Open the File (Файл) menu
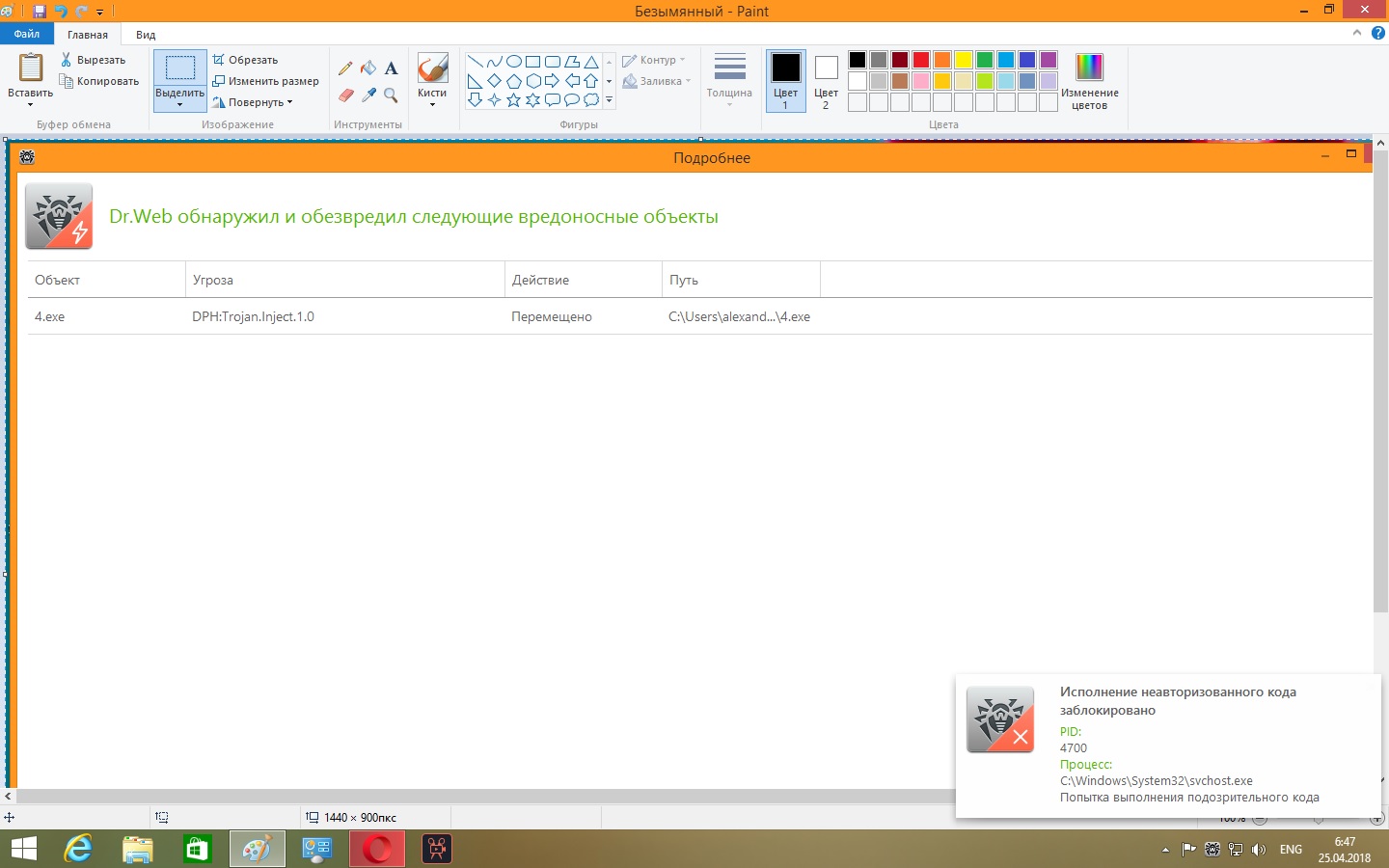 point(27,34)
